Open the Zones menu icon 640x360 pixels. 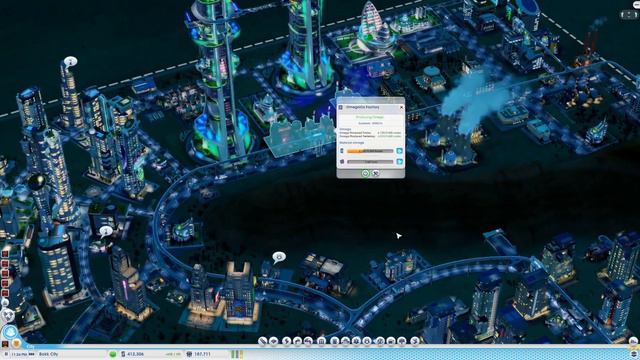273,342
